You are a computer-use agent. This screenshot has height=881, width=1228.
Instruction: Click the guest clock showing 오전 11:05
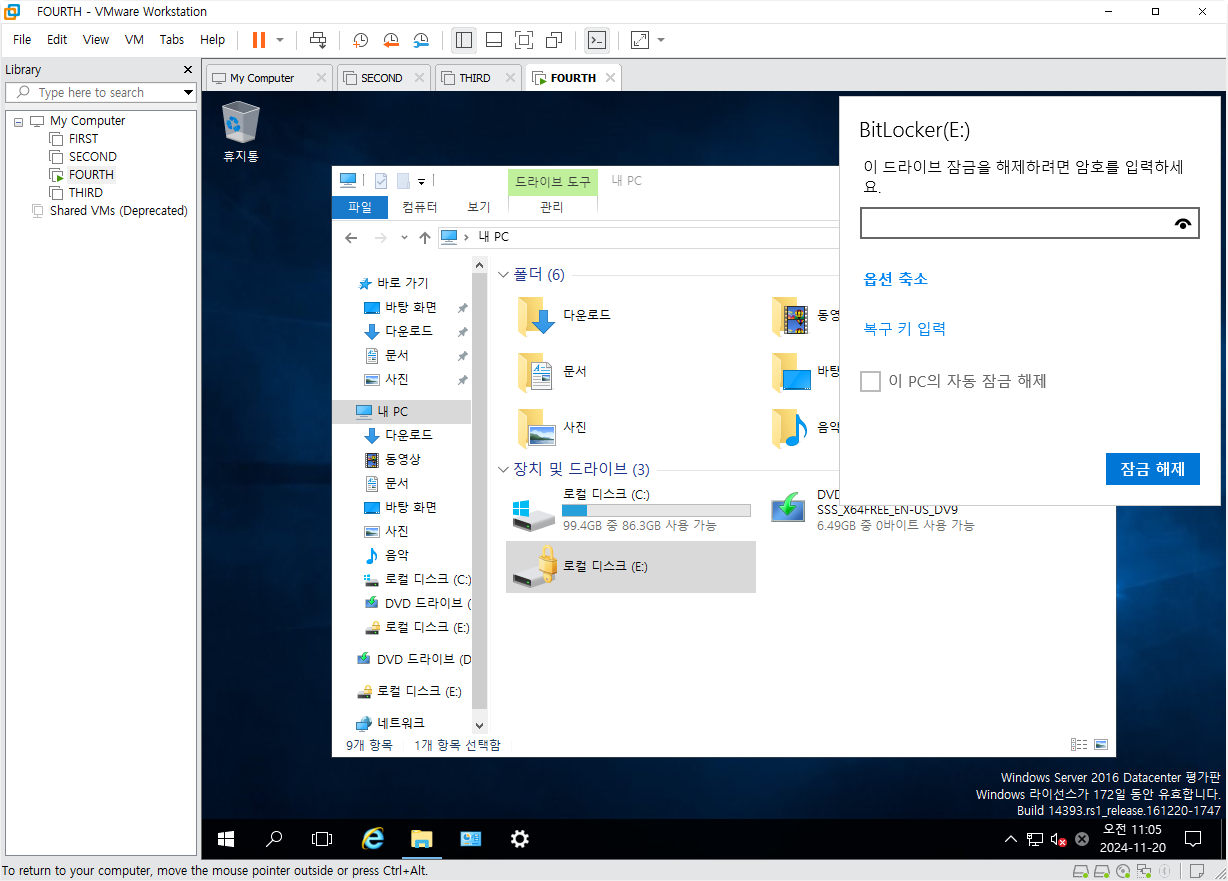(x=1132, y=830)
